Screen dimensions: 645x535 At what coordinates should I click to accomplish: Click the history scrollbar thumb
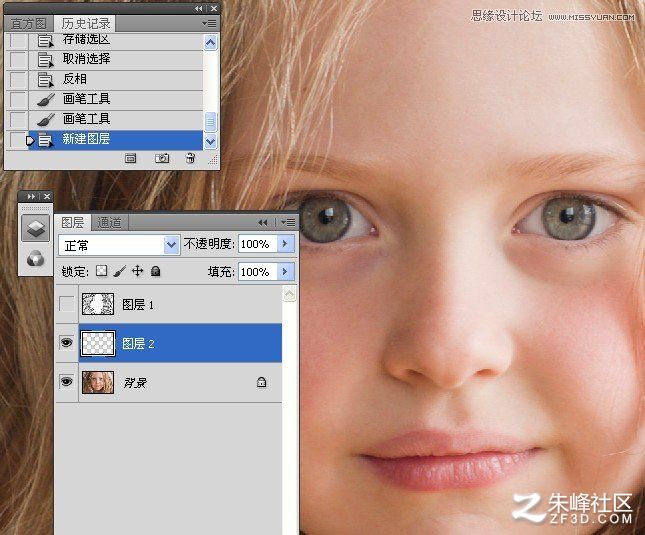point(210,122)
